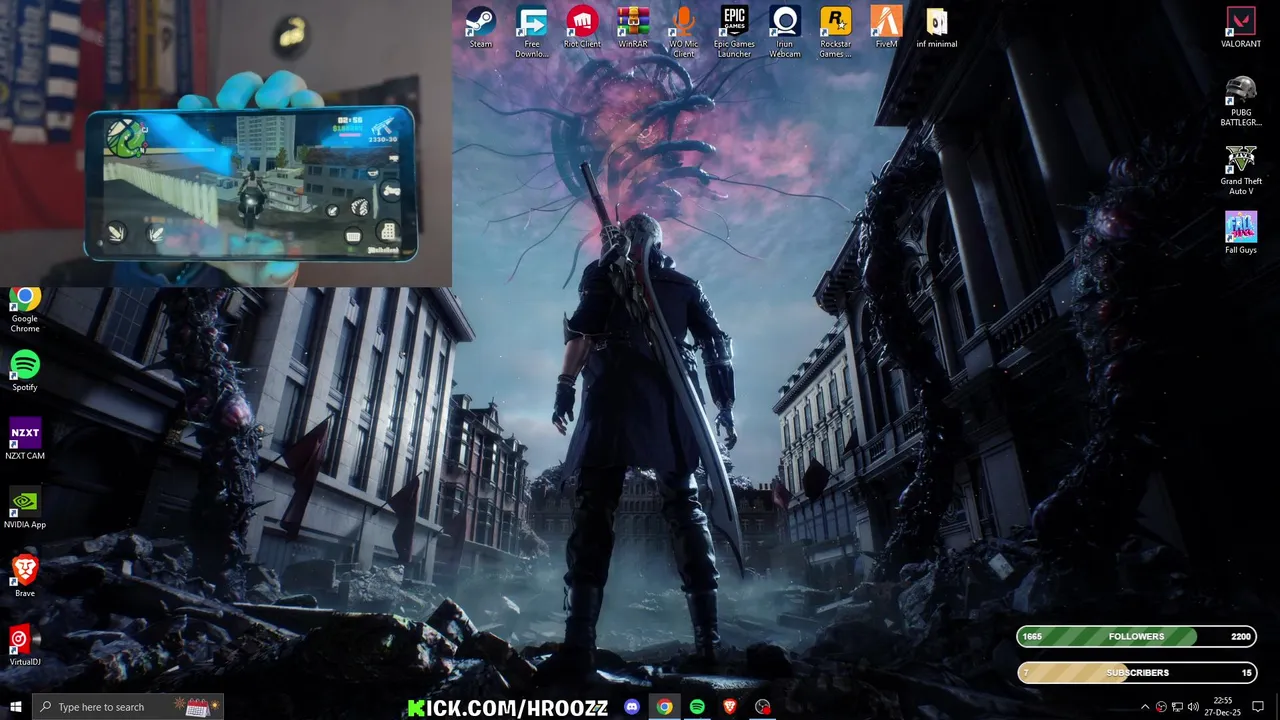Select the WO Mic Client icon
Viewport: 1280px width, 720px height.
pos(684,32)
